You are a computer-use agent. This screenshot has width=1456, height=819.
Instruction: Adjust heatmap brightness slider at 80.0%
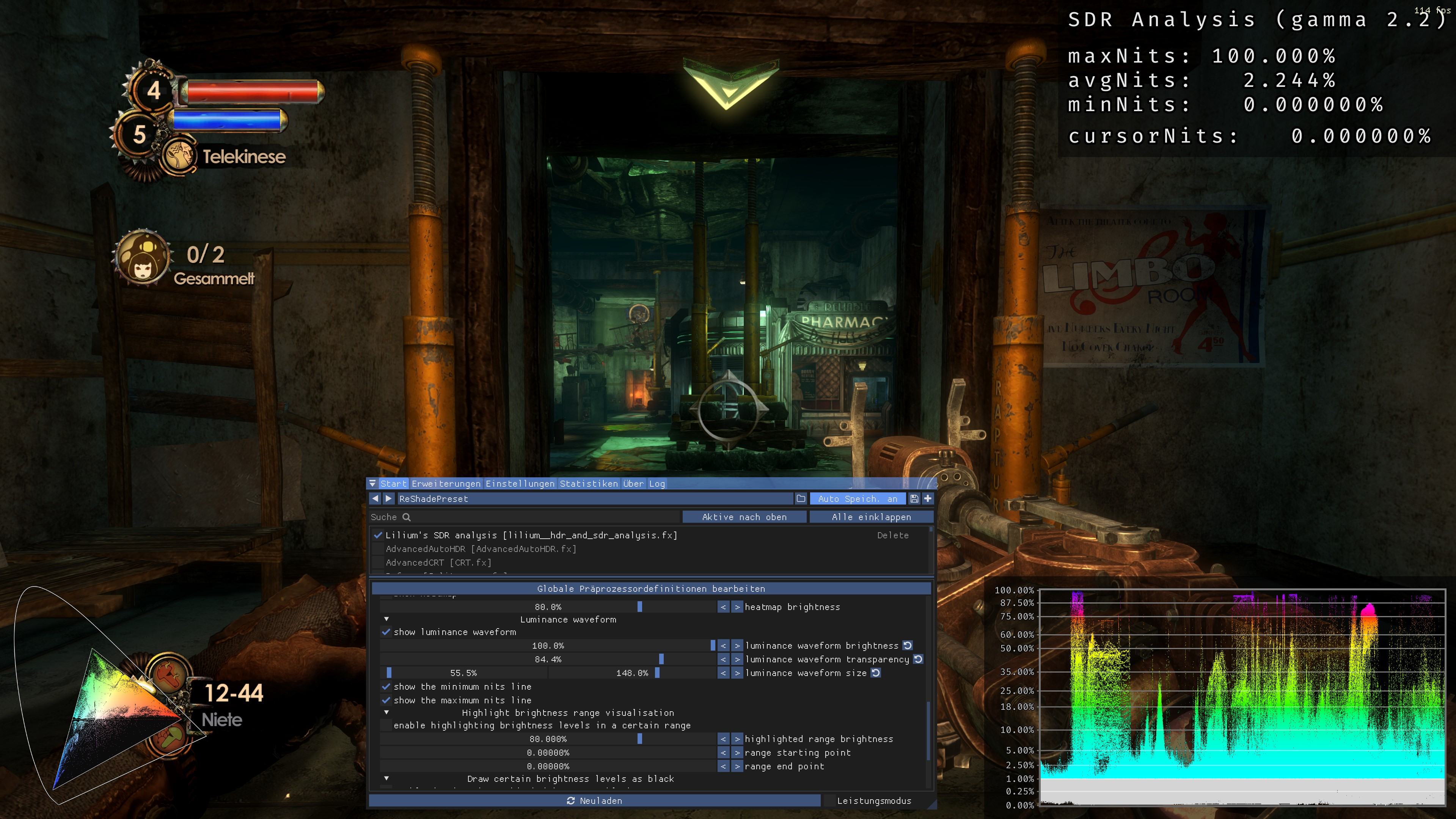click(x=548, y=607)
